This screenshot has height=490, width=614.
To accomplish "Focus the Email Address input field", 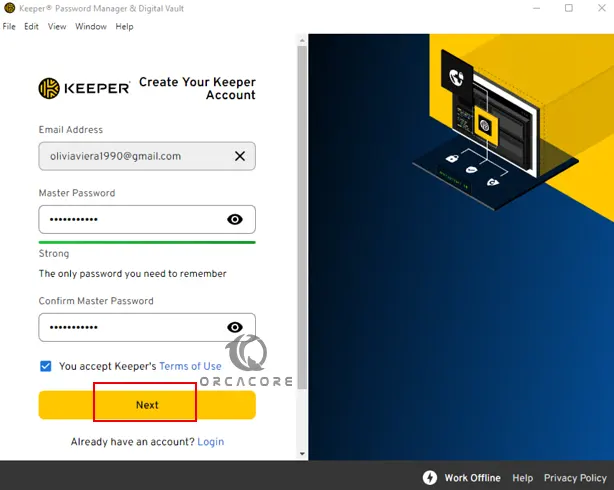I will click(147, 156).
